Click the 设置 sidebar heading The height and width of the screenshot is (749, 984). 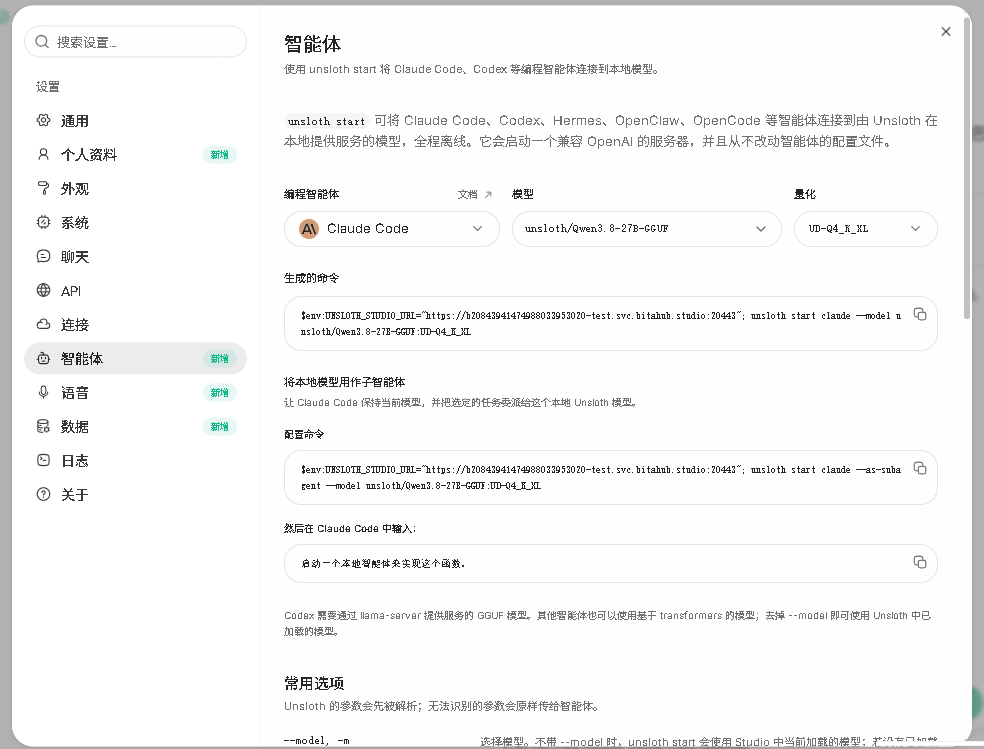pos(48,87)
